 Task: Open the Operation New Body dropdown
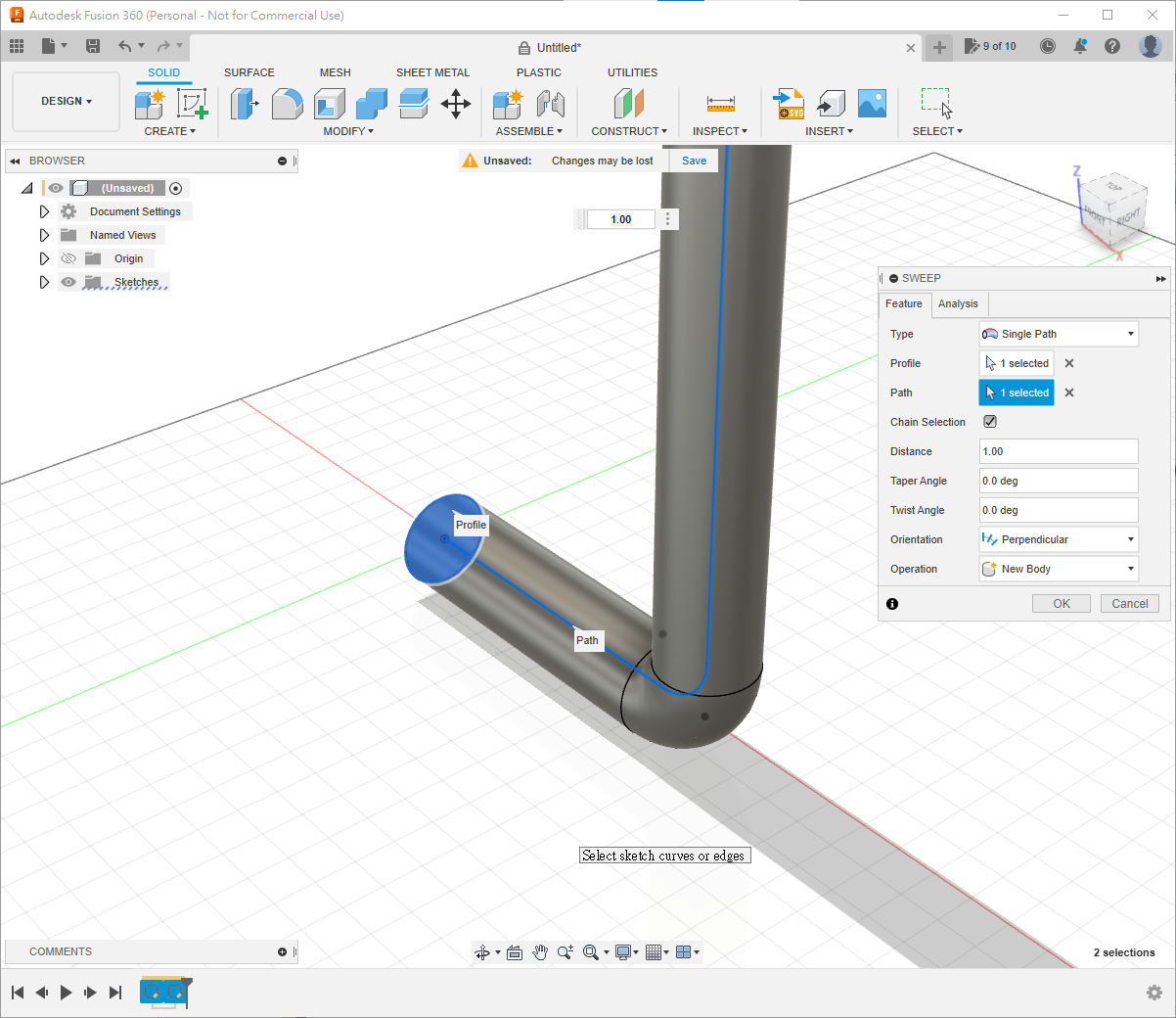click(x=1059, y=569)
